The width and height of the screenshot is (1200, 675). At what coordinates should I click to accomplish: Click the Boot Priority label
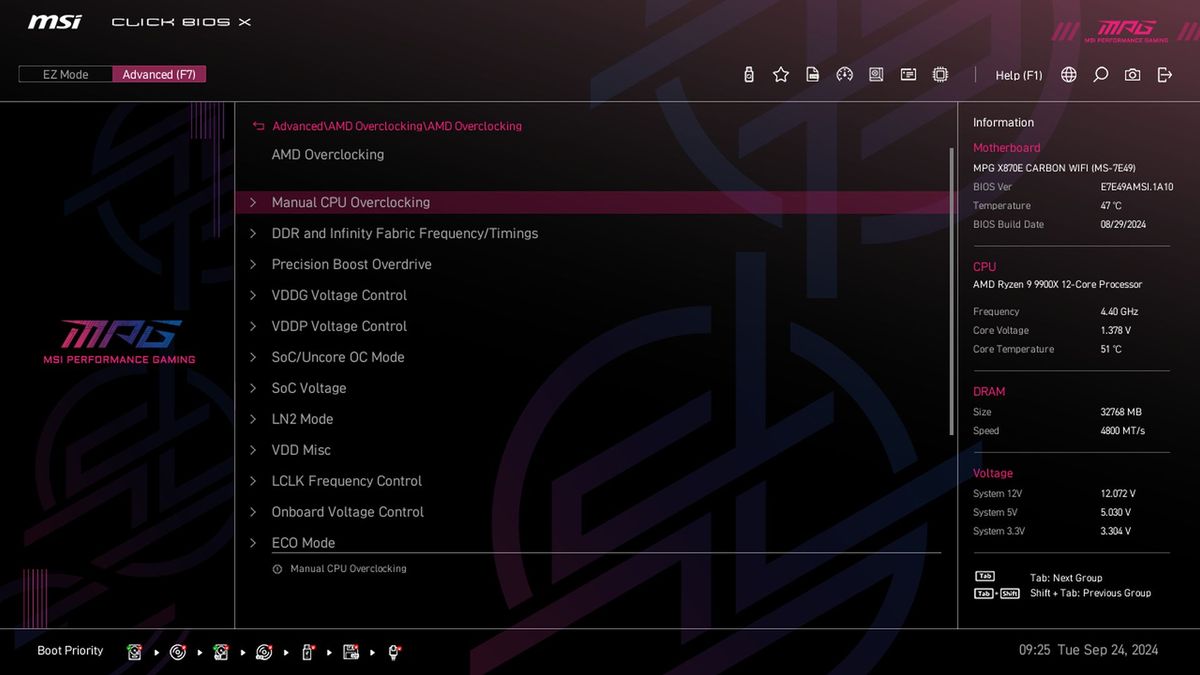pyautogui.click(x=70, y=651)
